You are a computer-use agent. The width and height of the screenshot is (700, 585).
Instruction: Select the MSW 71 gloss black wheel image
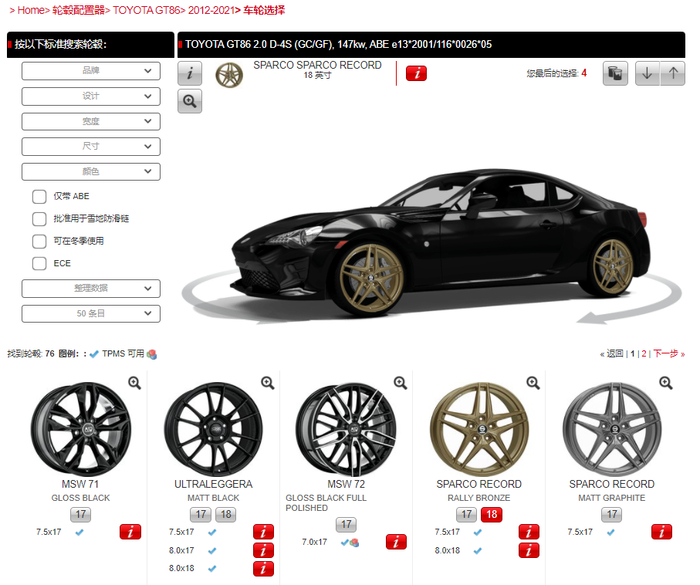(x=81, y=429)
